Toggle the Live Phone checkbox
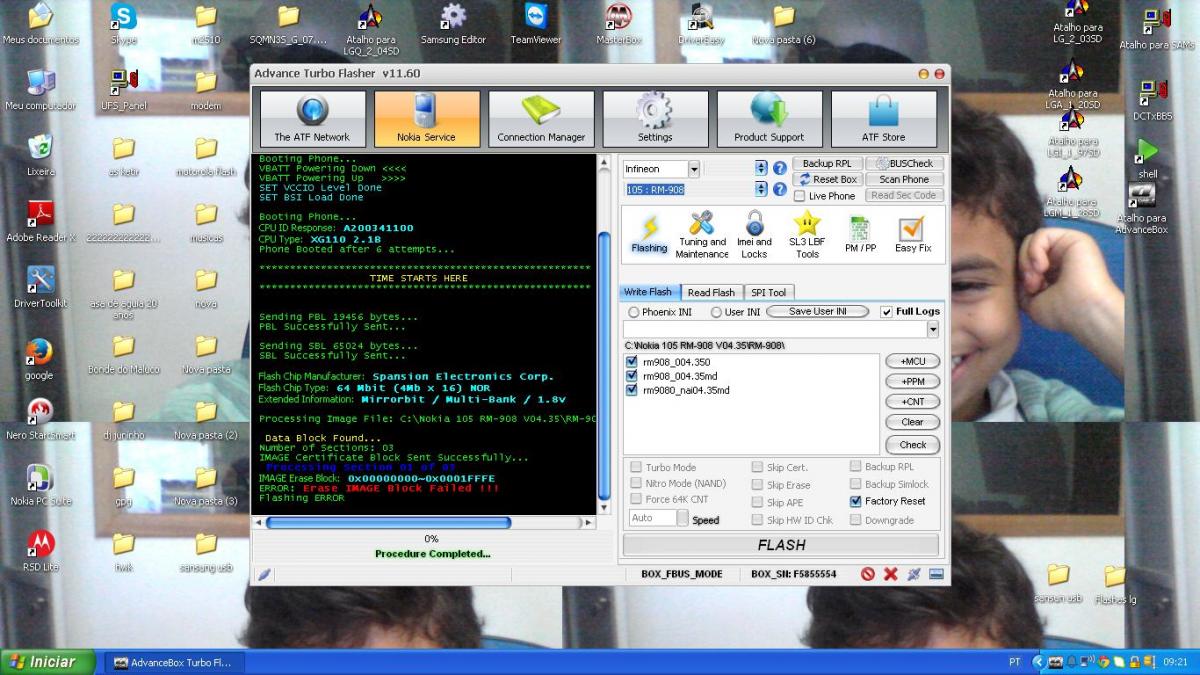 pos(799,196)
